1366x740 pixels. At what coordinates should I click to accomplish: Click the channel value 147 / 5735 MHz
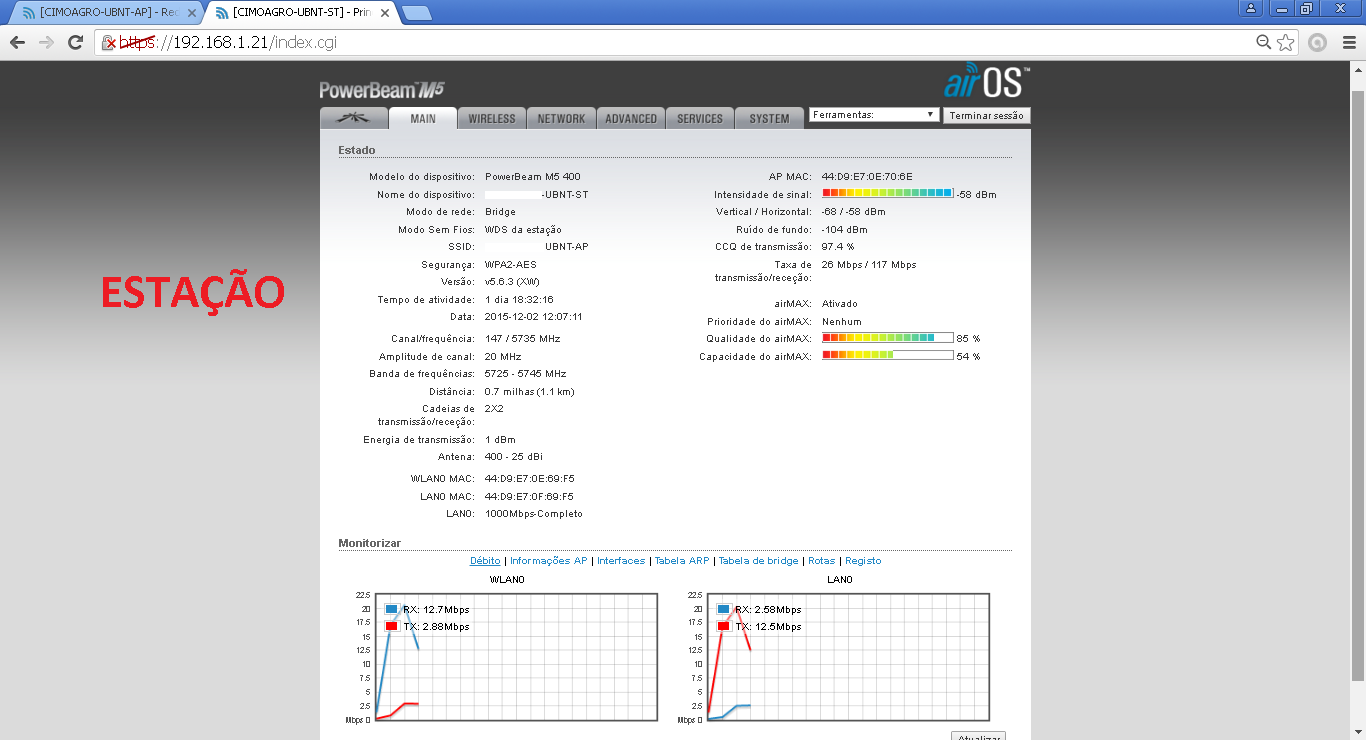522,339
